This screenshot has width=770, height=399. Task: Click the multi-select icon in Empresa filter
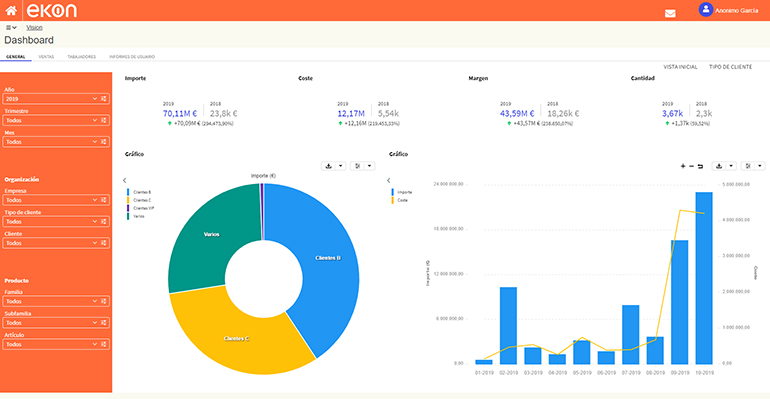tap(104, 200)
